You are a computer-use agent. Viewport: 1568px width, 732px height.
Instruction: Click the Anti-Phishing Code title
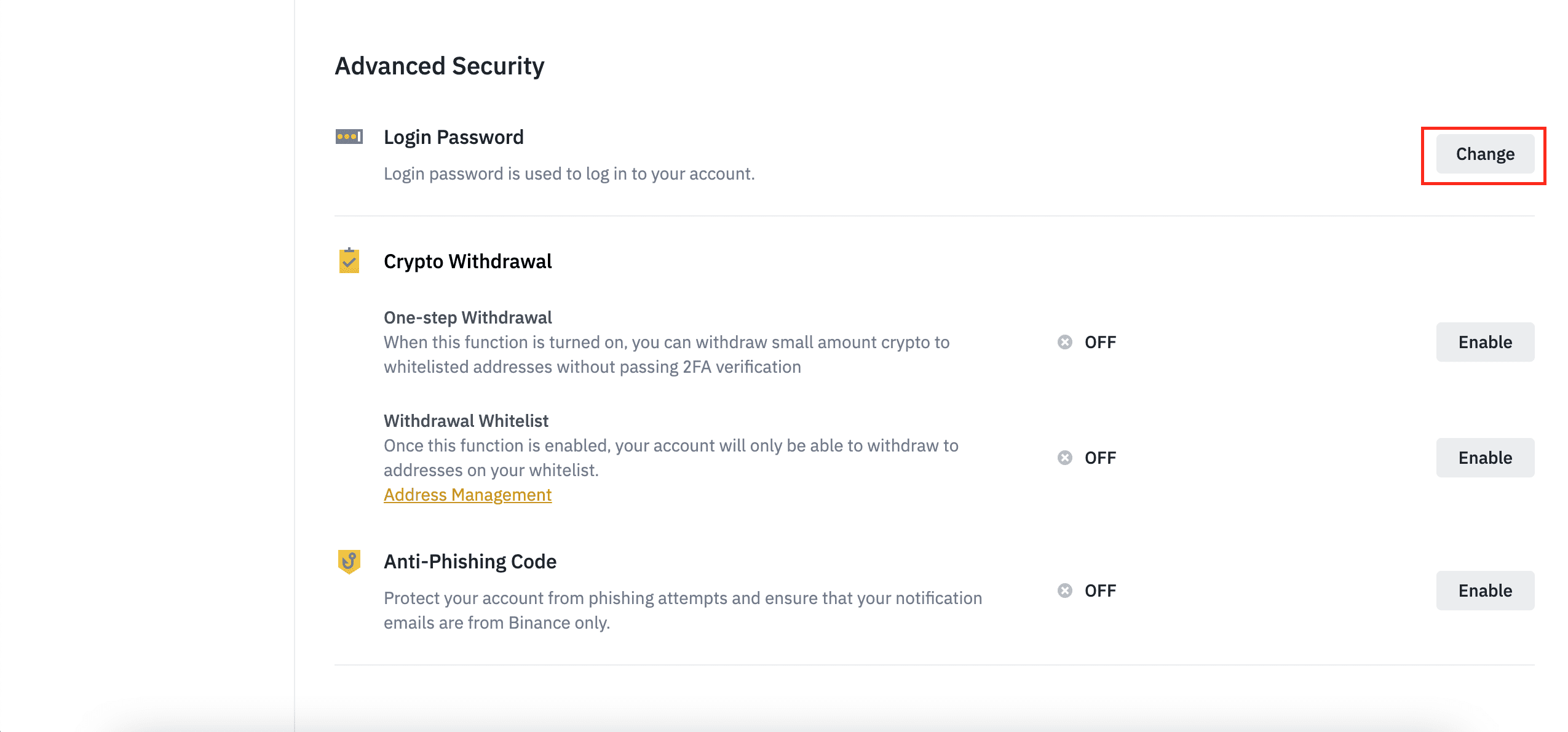pos(470,562)
